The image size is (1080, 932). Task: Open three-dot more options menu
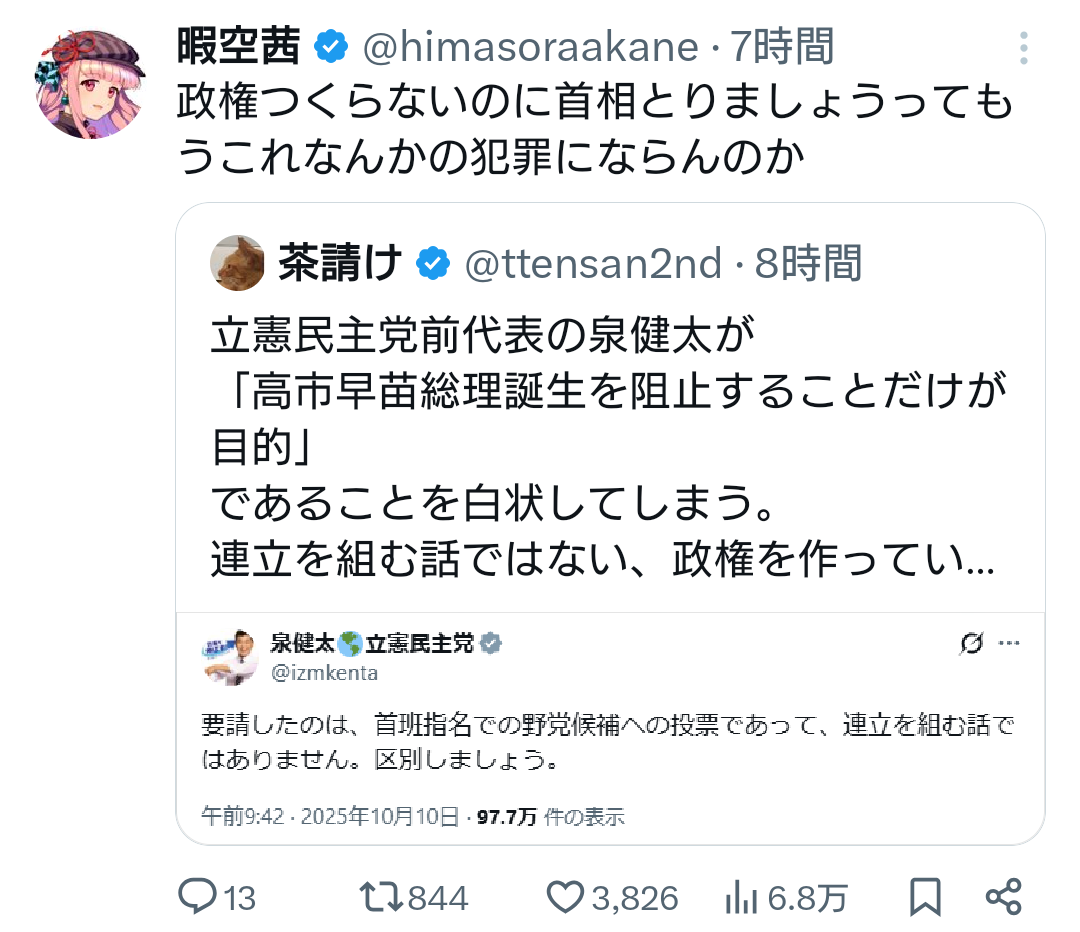1023,47
